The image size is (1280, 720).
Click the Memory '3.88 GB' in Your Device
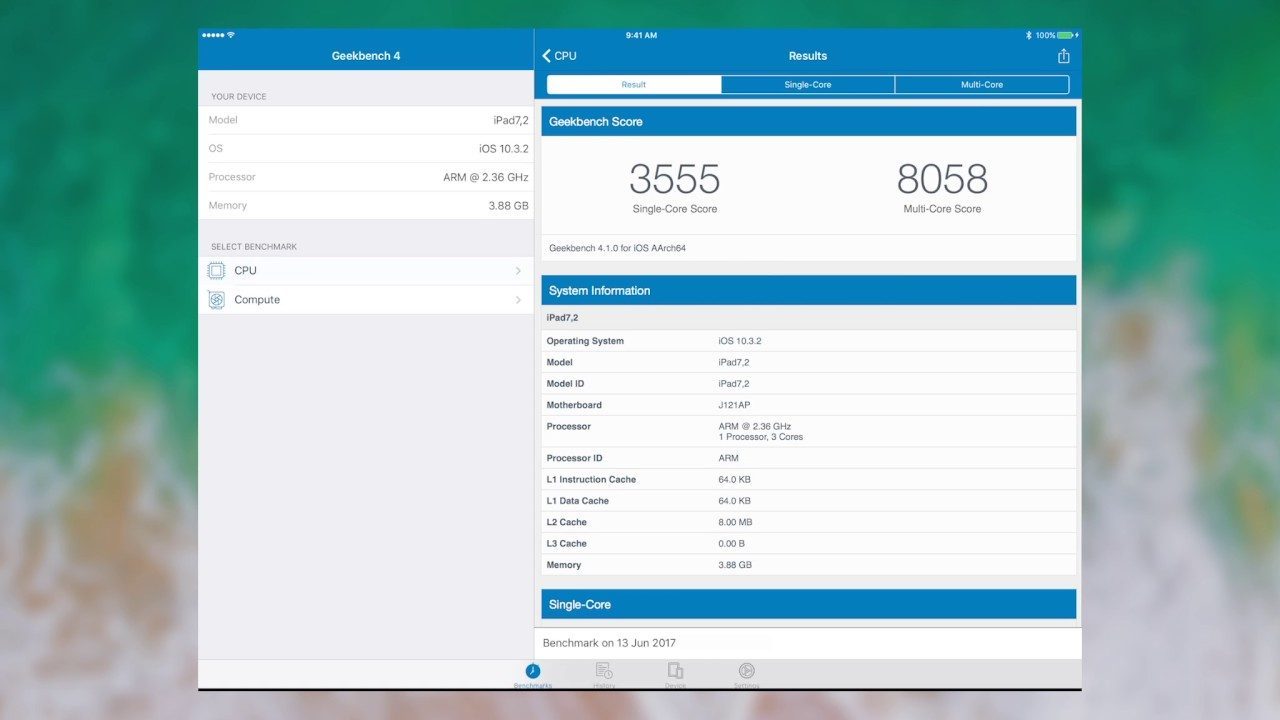click(508, 206)
